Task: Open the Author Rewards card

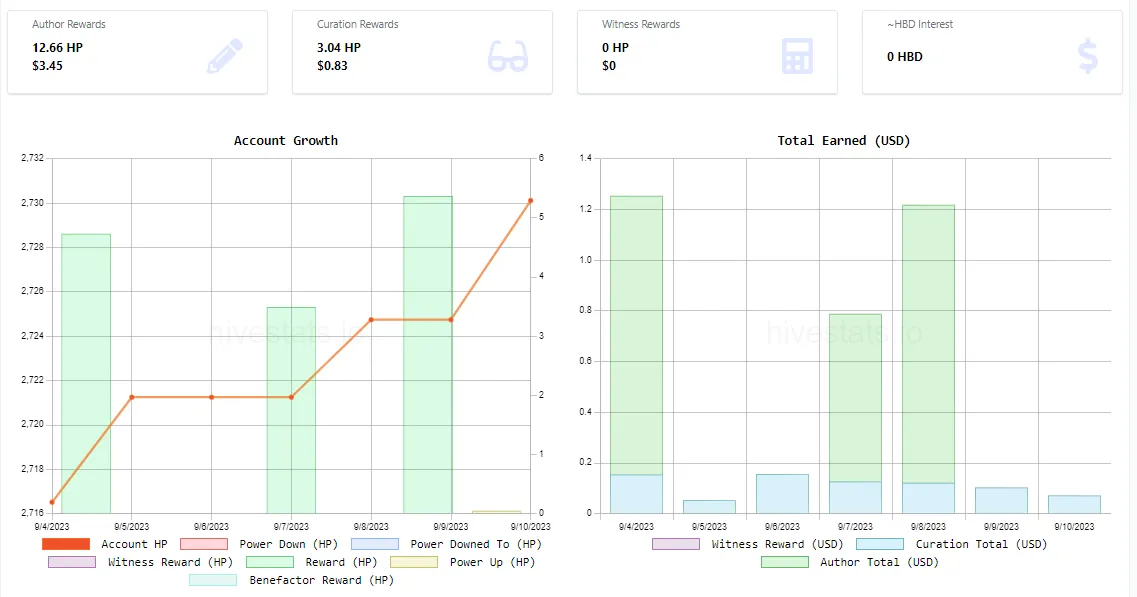Action: point(137,52)
